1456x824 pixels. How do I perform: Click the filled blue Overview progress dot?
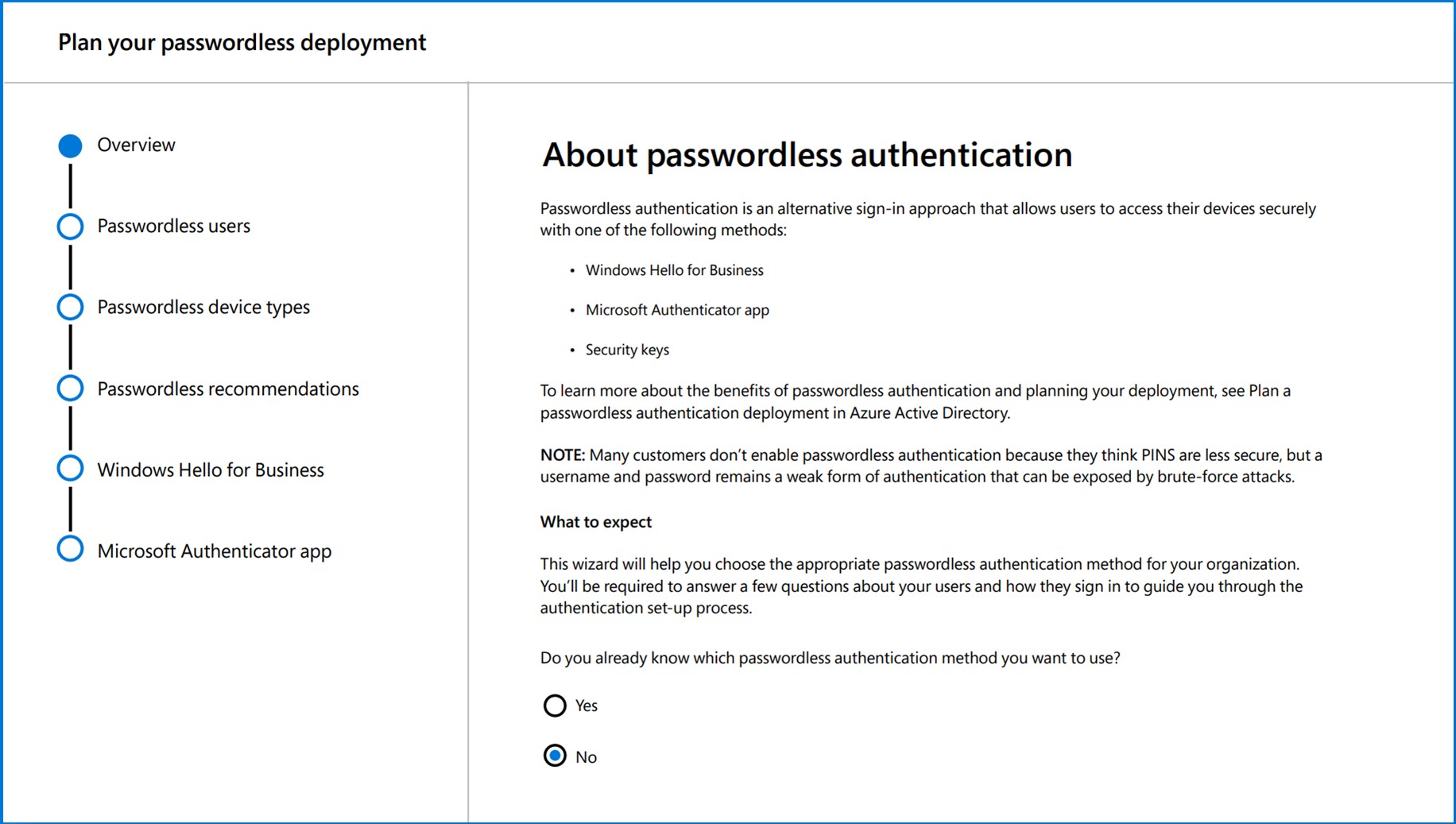[70, 145]
